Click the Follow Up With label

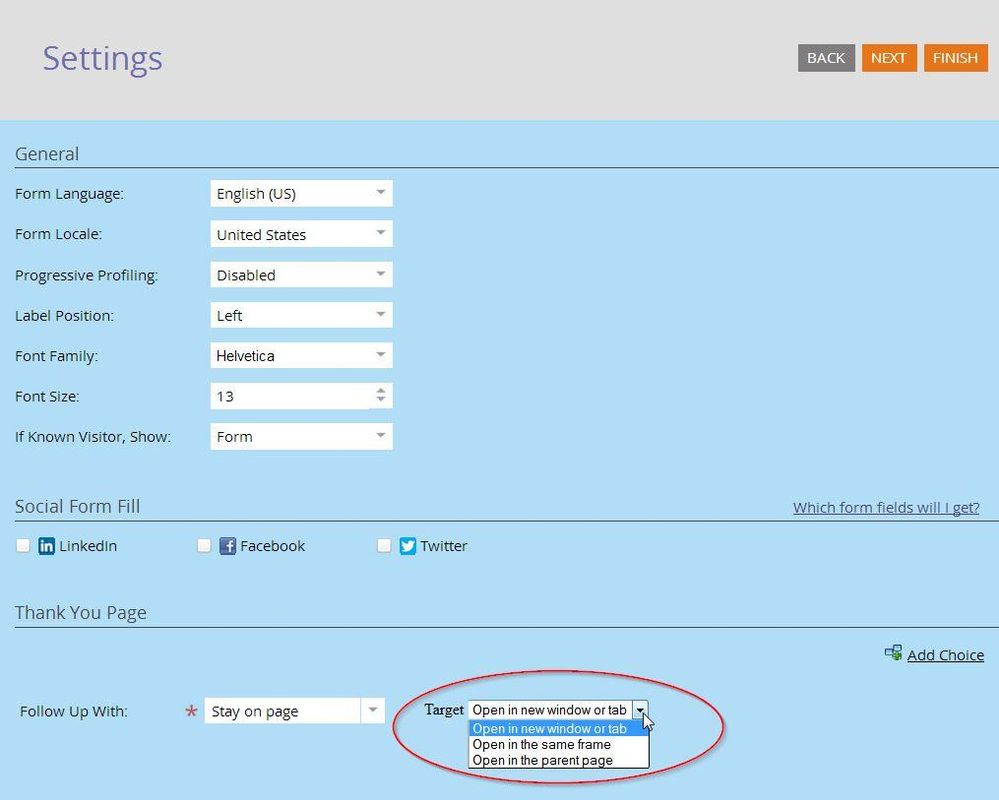(74, 711)
